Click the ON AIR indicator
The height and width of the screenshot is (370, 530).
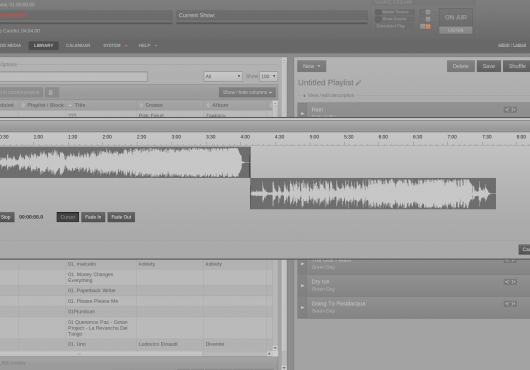[456, 18]
